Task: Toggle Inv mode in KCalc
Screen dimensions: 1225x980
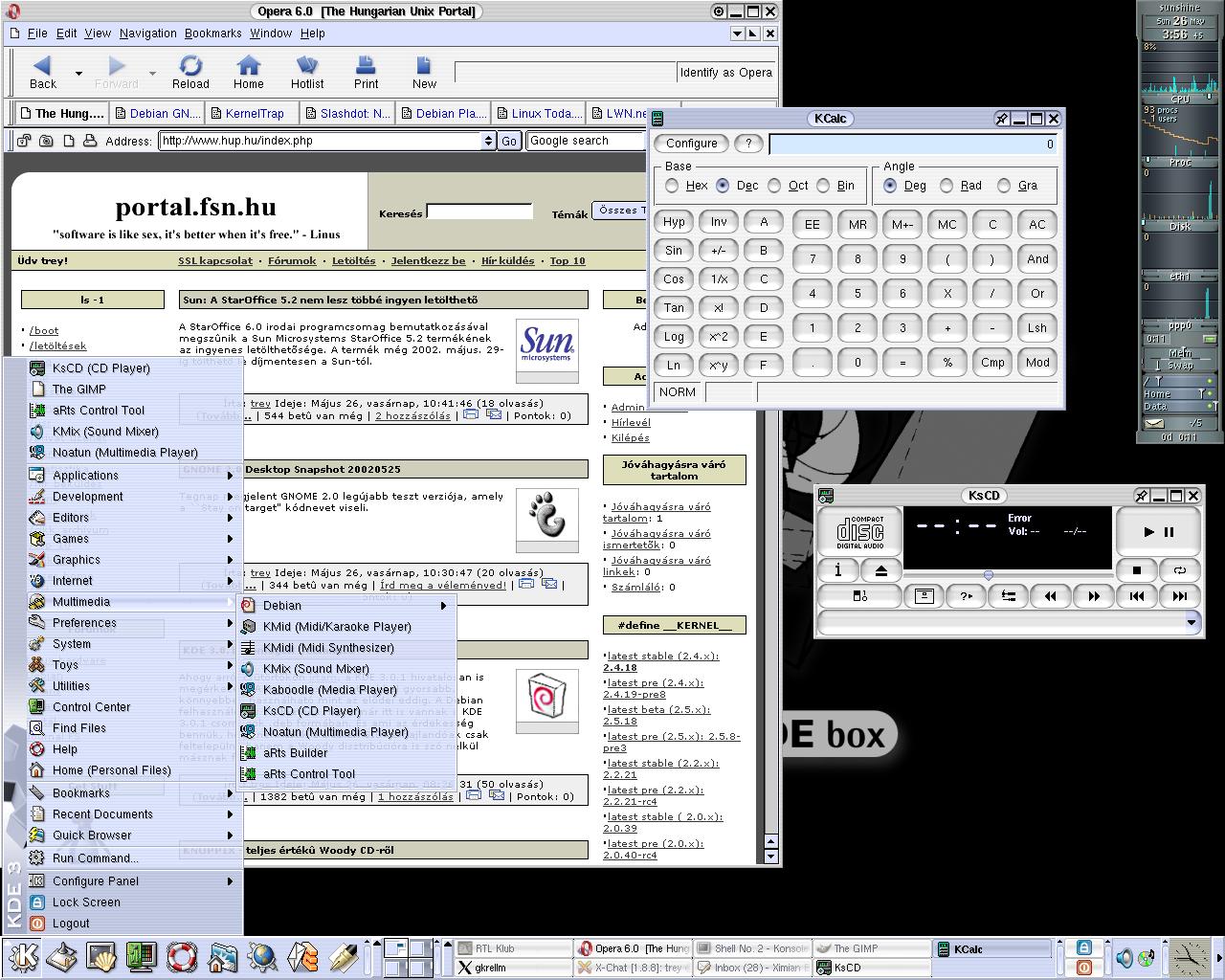Action: (x=719, y=222)
